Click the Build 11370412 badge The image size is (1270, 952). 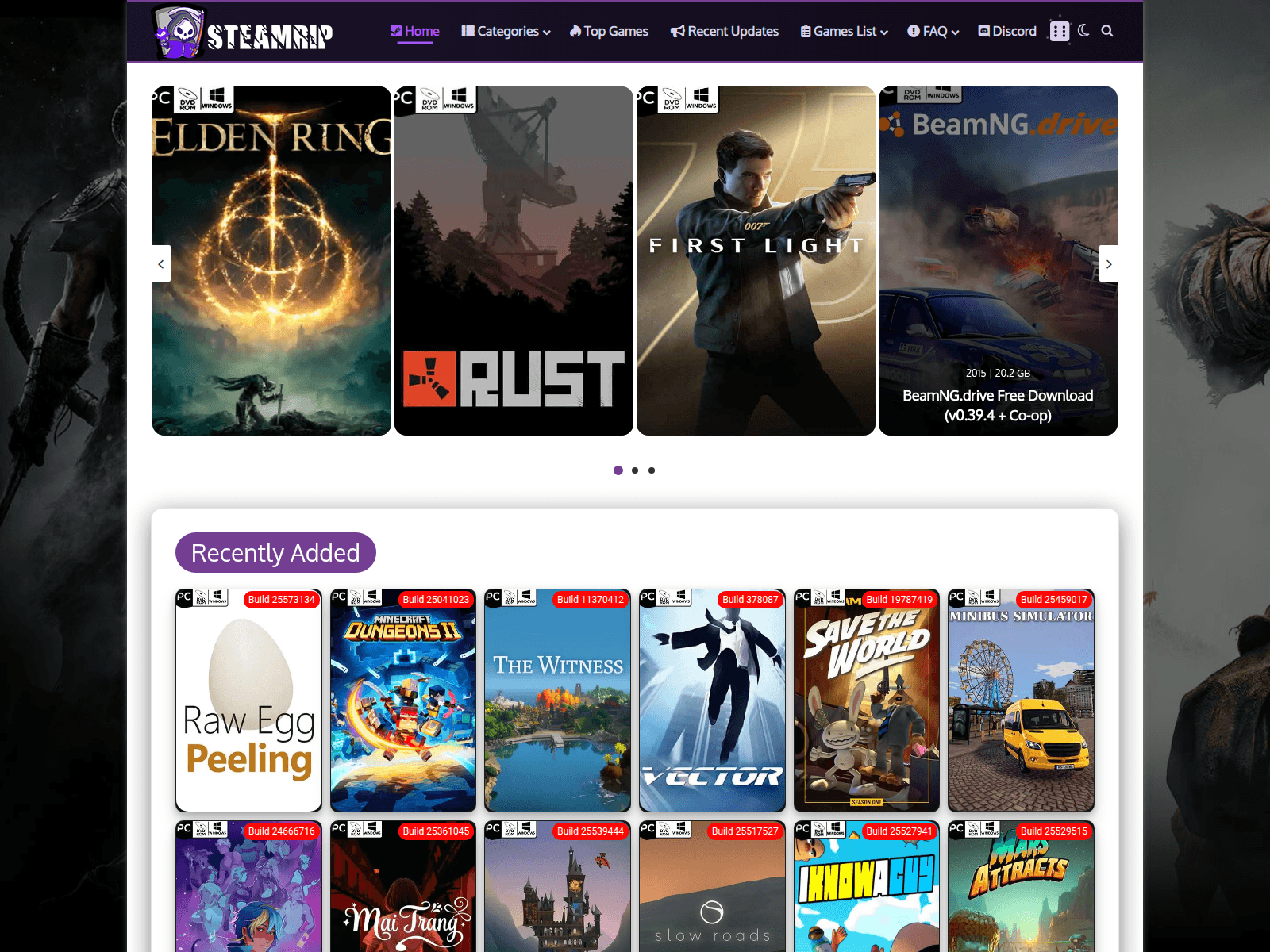(x=591, y=600)
